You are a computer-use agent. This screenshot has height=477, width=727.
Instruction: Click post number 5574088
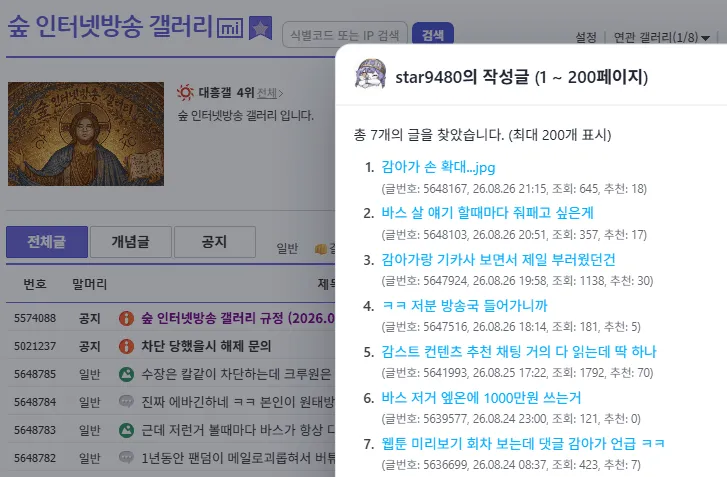click(x=35, y=318)
